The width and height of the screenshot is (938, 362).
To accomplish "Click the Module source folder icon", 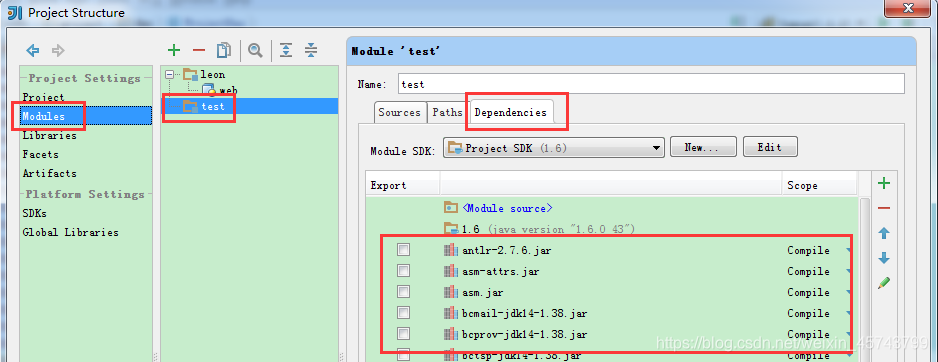I will coord(451,208).
